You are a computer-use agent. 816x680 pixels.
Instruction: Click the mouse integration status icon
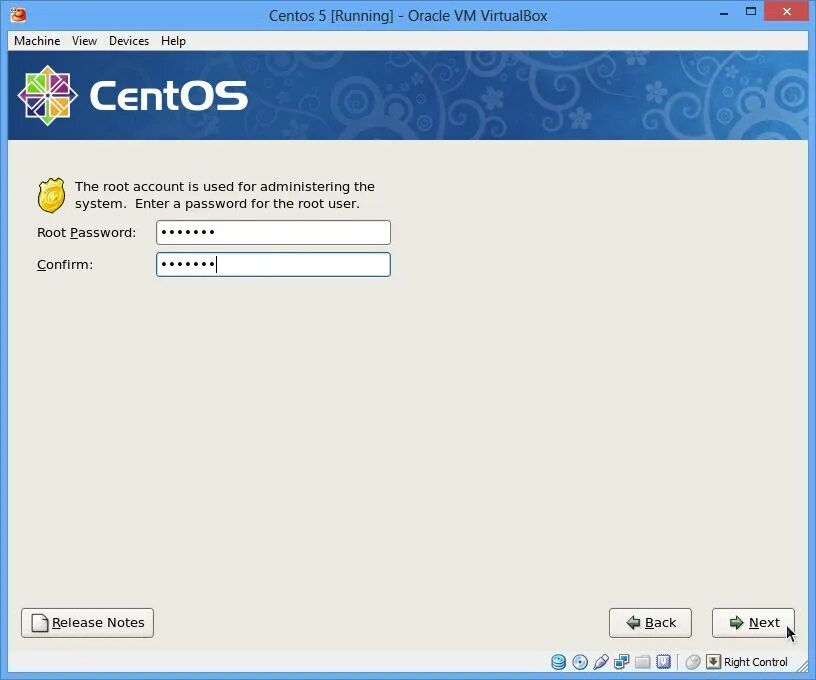[x=693, y=662]
